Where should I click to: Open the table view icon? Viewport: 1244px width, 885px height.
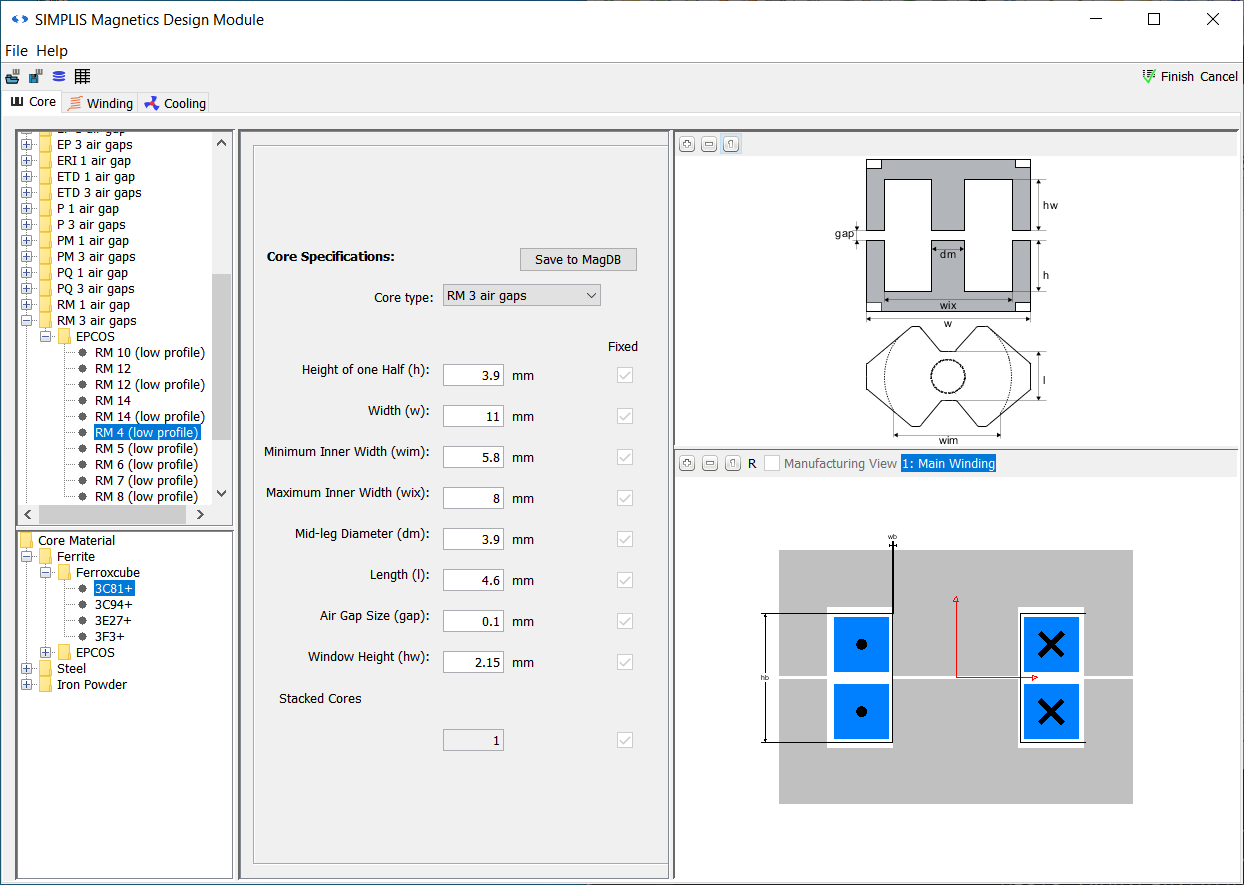(82, 76)
